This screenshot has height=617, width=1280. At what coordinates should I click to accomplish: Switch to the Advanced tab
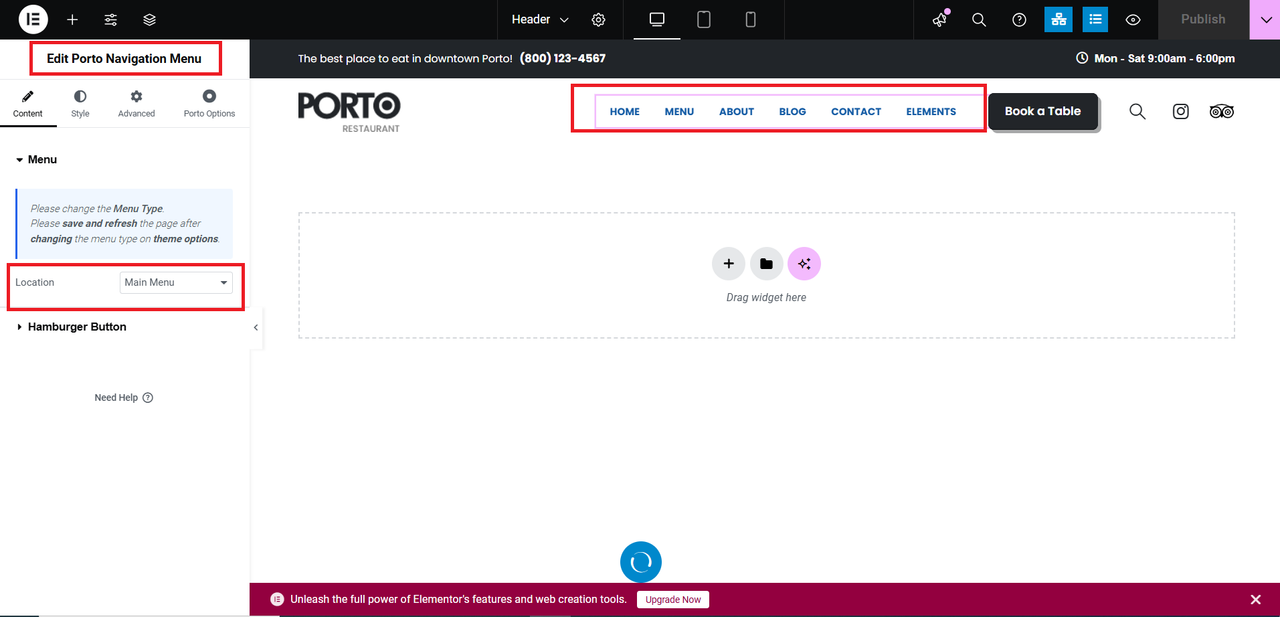click(x=136, y=103)
